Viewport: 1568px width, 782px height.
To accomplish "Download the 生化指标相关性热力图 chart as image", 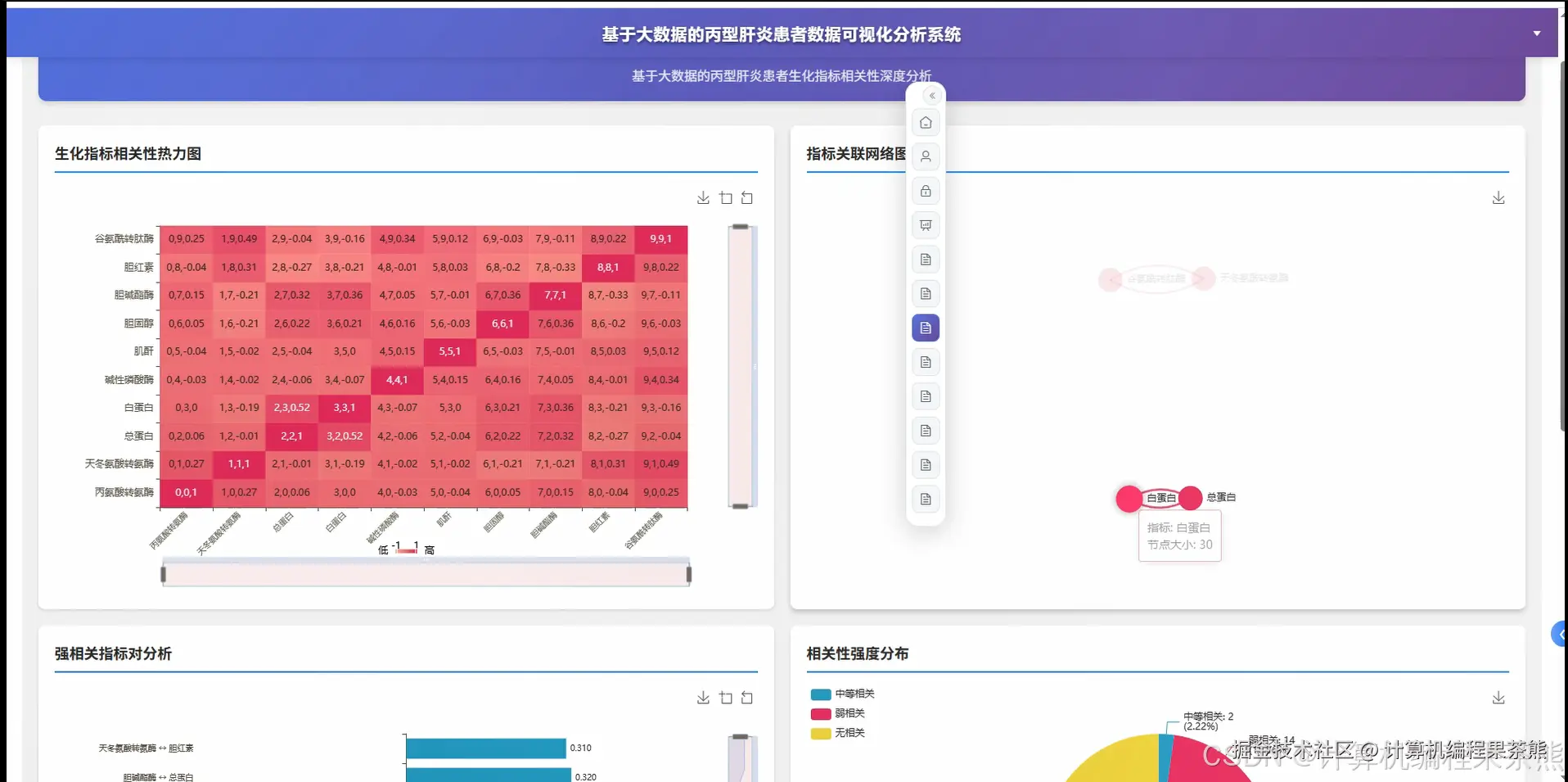I will click(703, 198).
